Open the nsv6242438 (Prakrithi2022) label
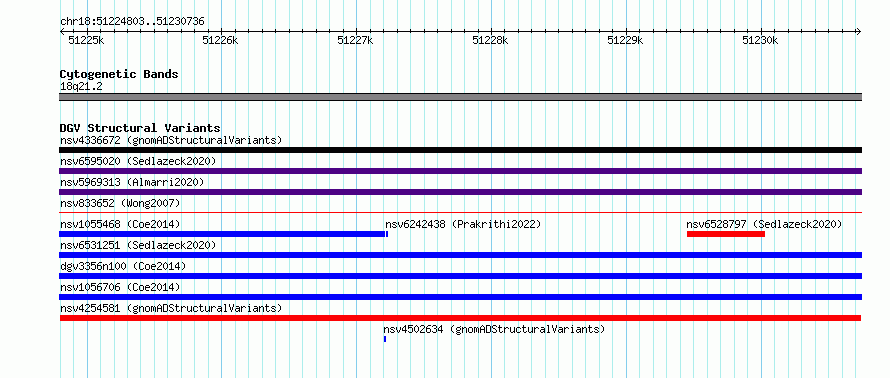Screen dimensions: 890x378 click(x=463, y=224)
